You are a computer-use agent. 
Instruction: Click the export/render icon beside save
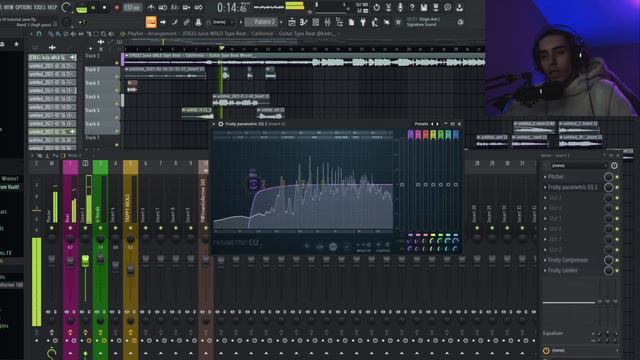pyautogui.click(x=436, y=7)
